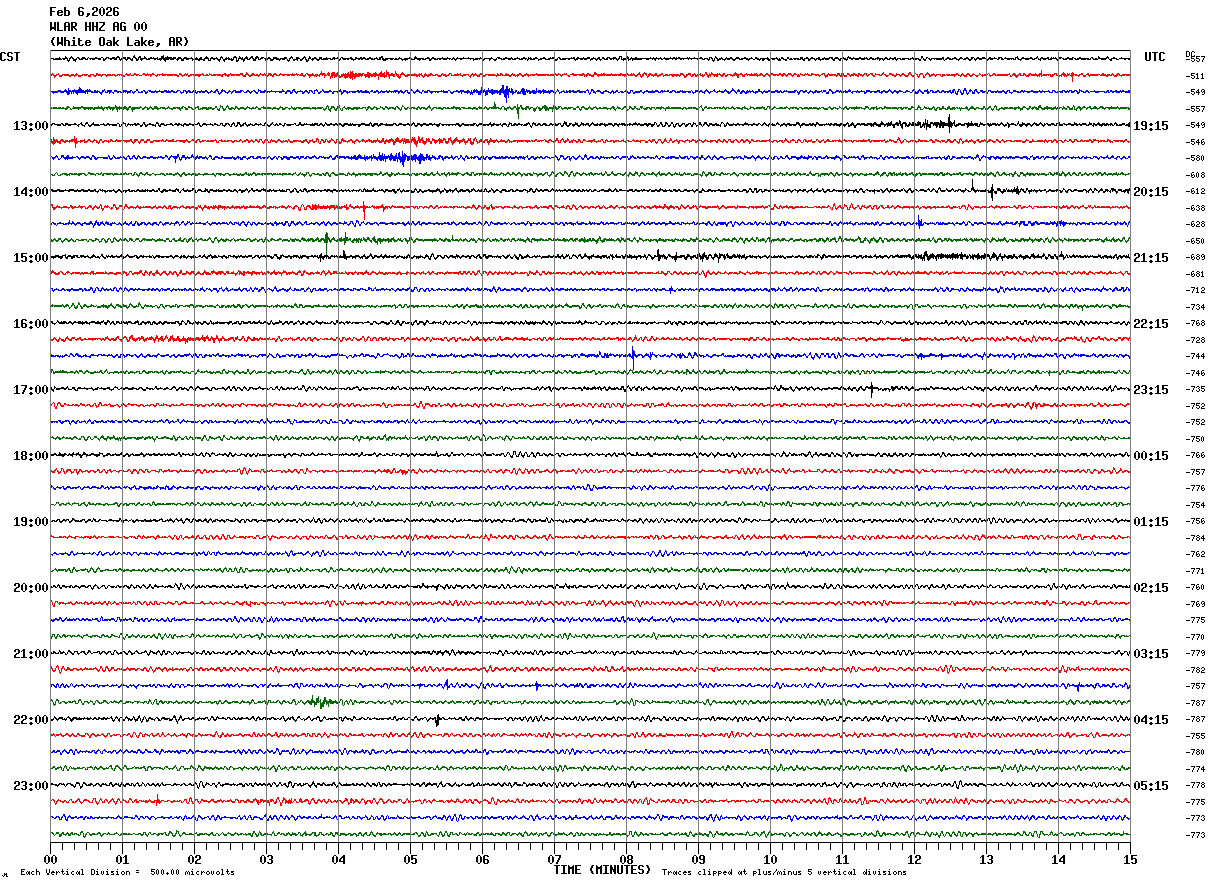Select the station code 'WLAR HHZ AG 00'
This screenshot has height=886, width=1210.
pyautogui.click(x=98, y=27)
